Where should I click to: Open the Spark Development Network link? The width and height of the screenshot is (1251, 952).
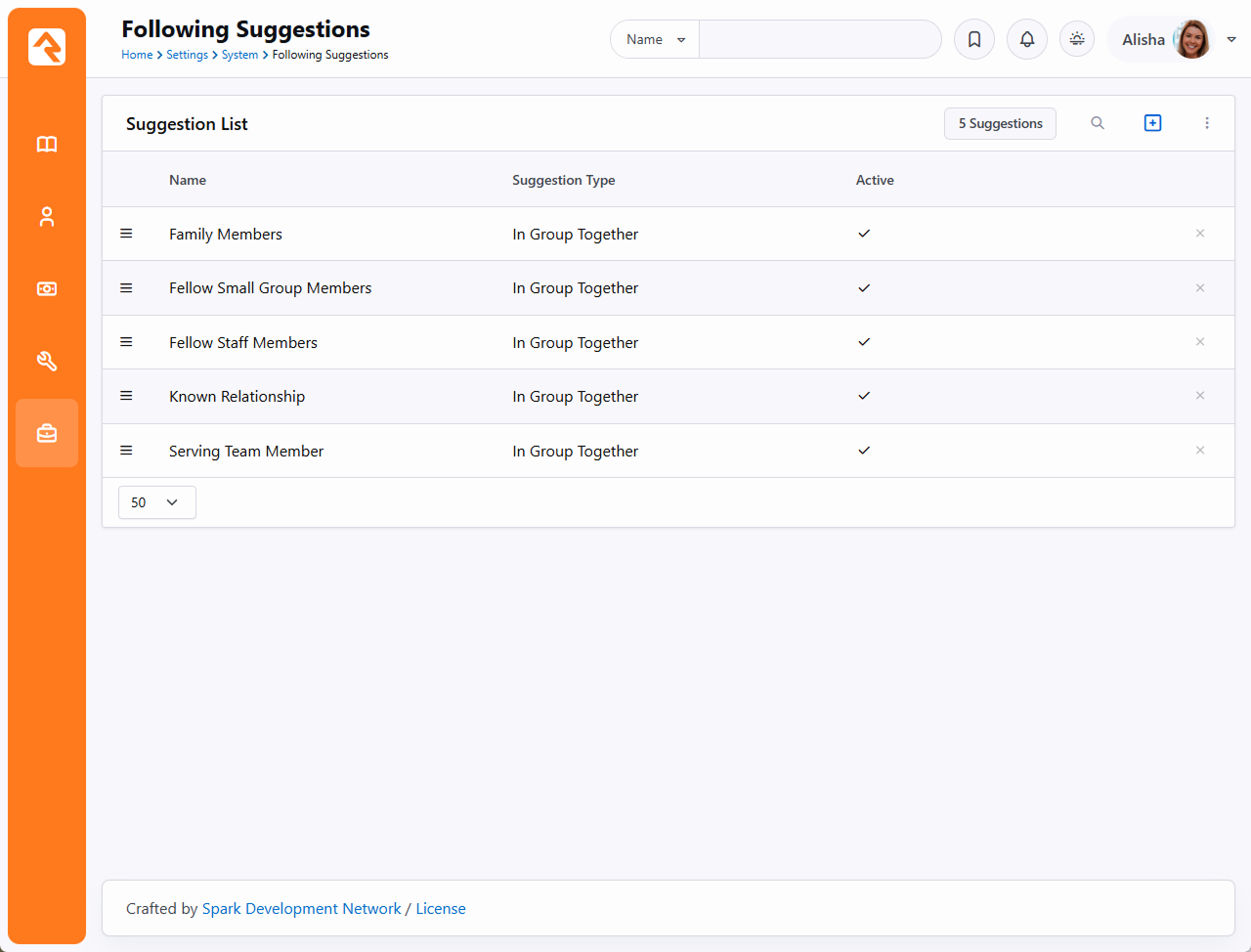(301, 909)
